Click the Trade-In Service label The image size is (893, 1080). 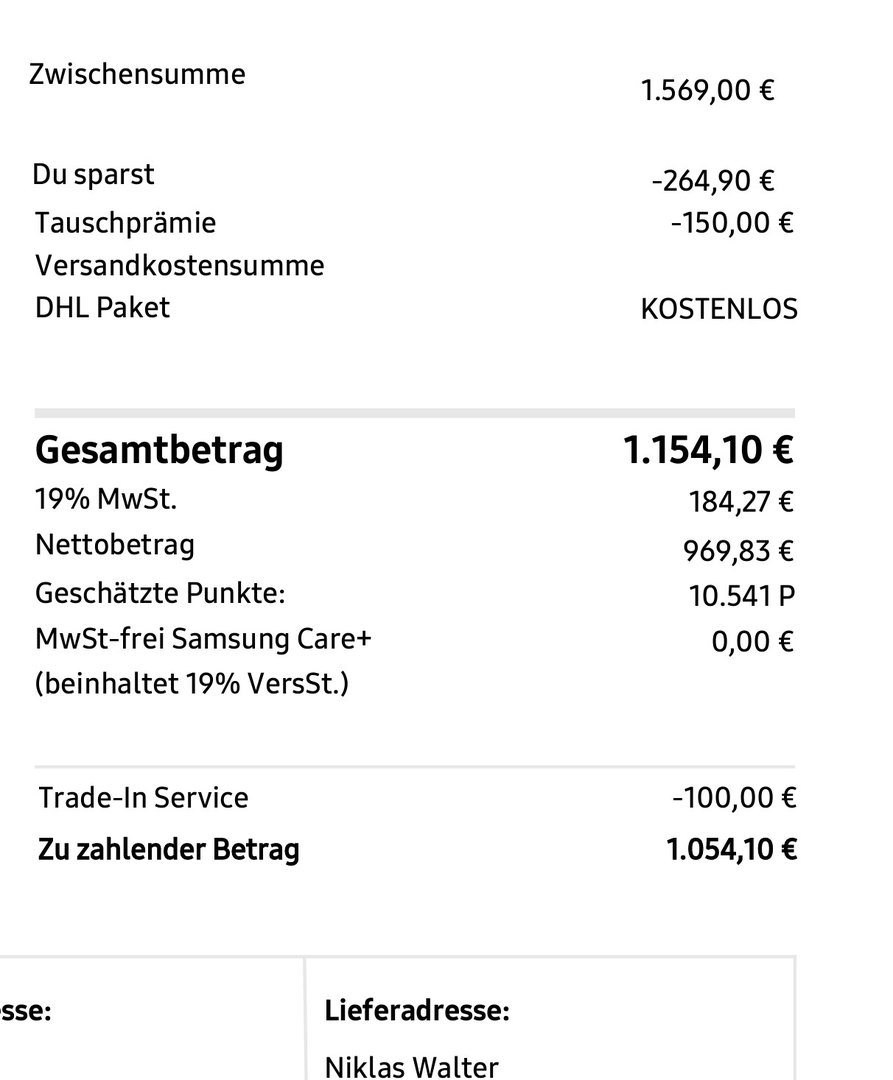point(143,798)
